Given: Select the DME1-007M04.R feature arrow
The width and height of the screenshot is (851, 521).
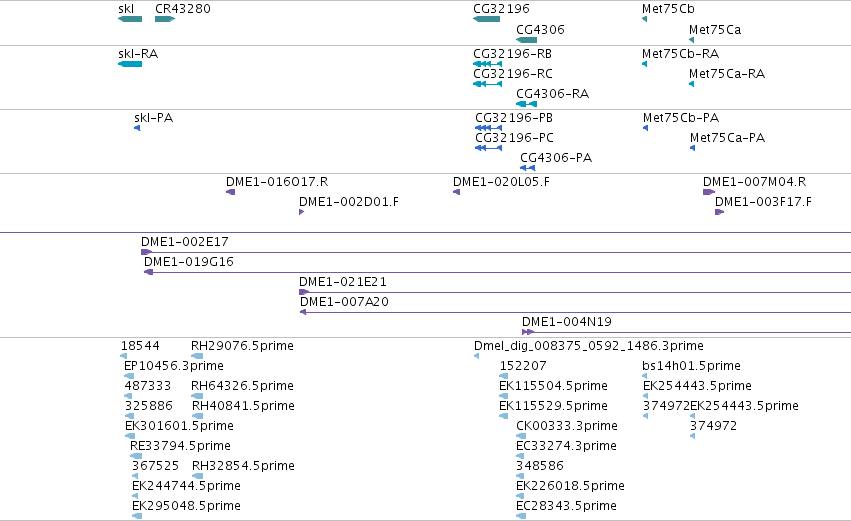Looking at the screenshot, I should point(709,192).
